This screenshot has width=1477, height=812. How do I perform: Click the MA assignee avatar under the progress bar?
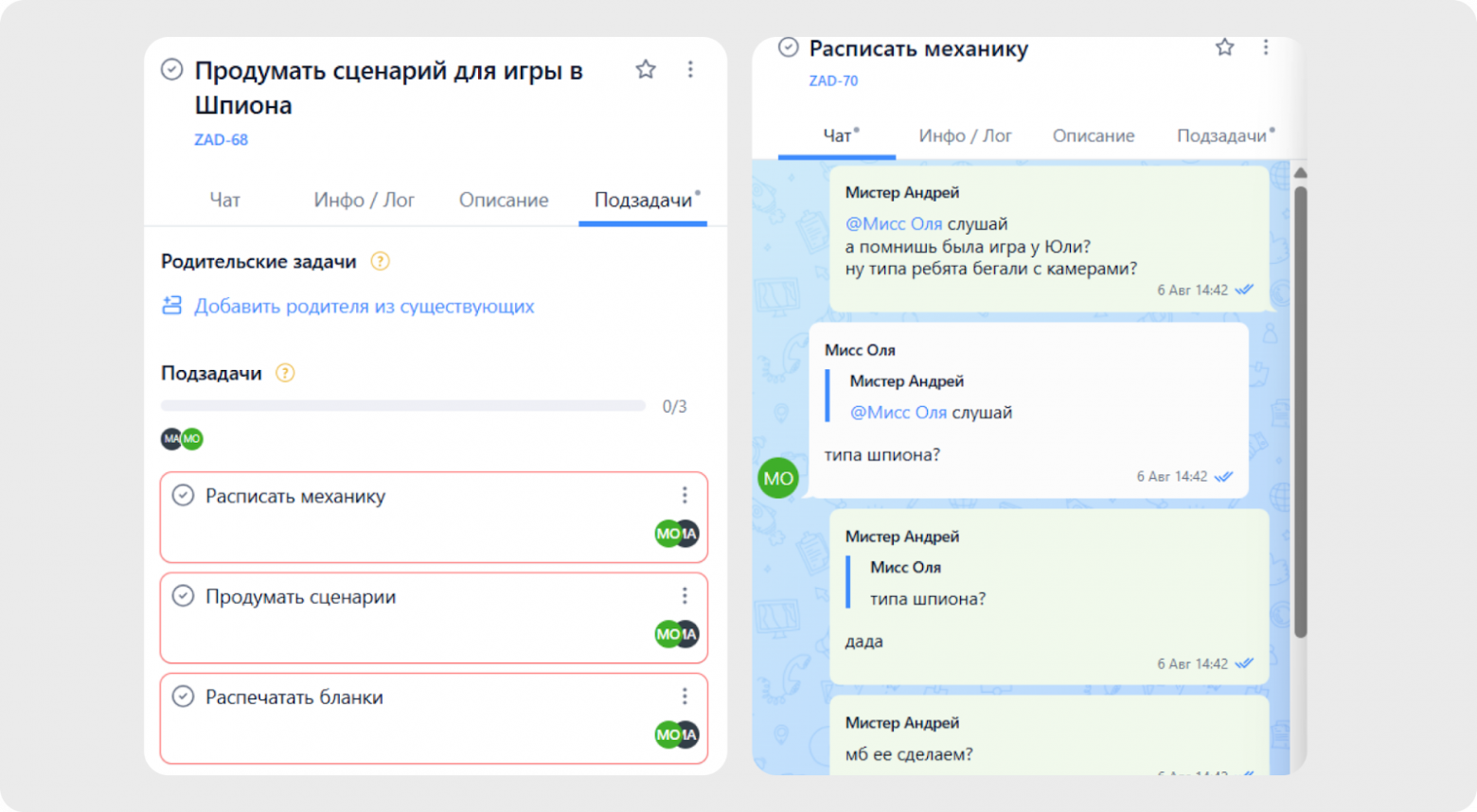(170, 438)
